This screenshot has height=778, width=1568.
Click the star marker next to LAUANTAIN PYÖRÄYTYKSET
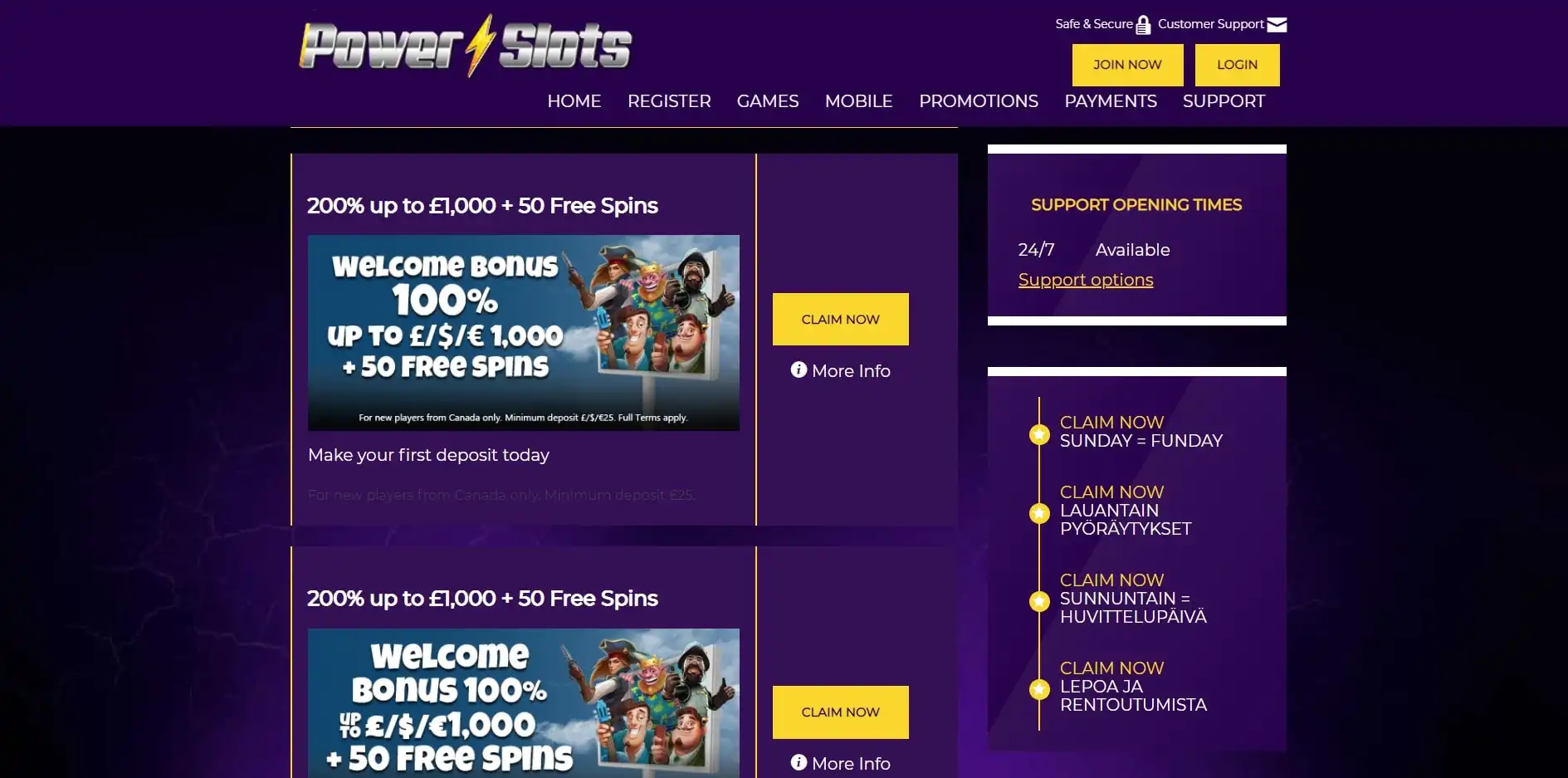(x=1039, y=513)
